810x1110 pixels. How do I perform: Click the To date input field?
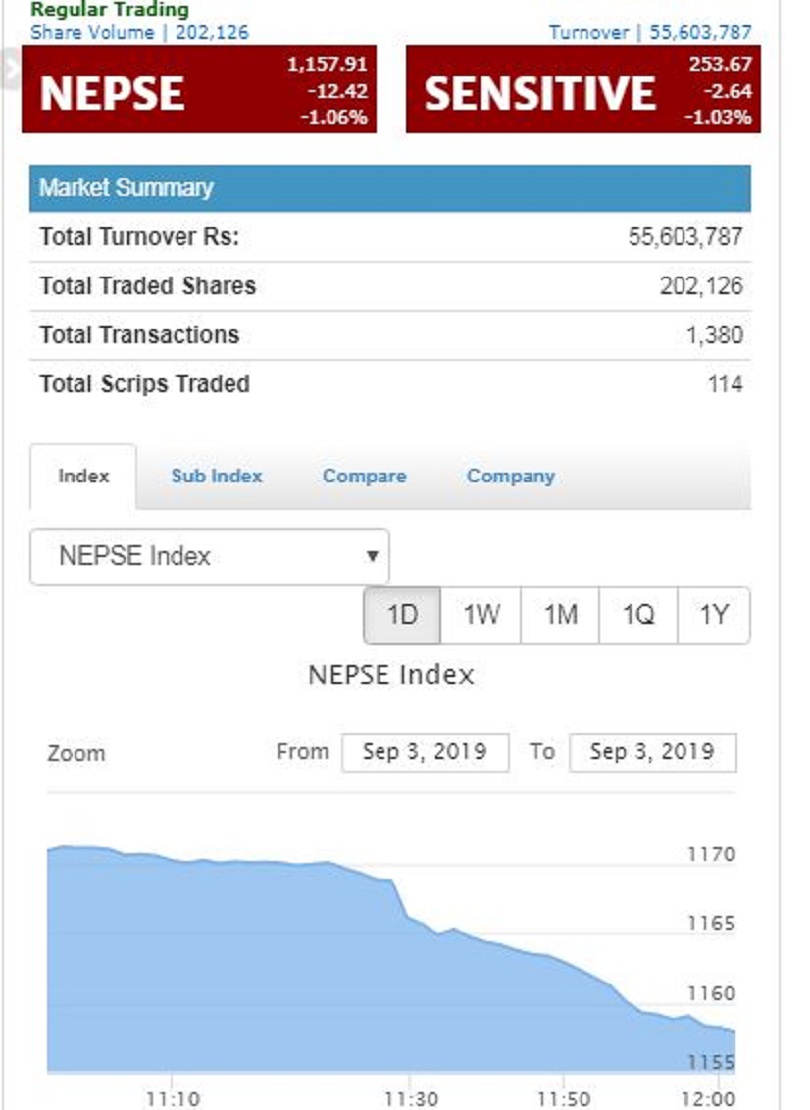point(652,752)
